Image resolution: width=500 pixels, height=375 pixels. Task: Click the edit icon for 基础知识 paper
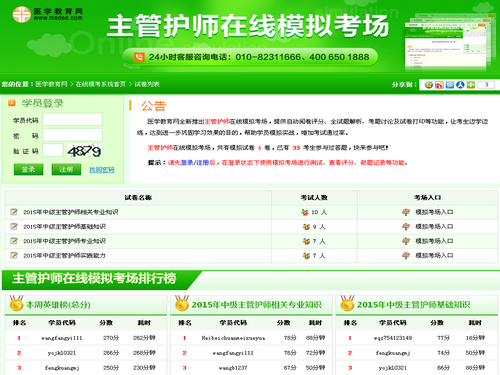pyautogui.click(x=14, y=227)
